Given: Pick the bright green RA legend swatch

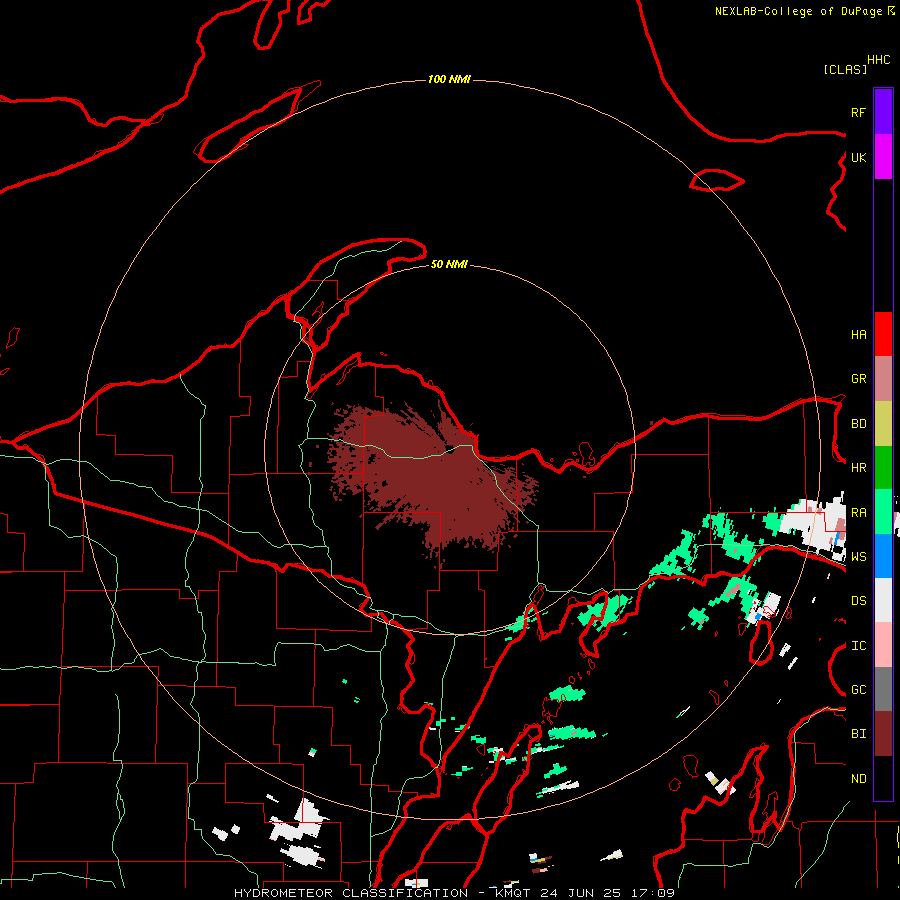Looking at the screenshot, I should coord(883,512).
